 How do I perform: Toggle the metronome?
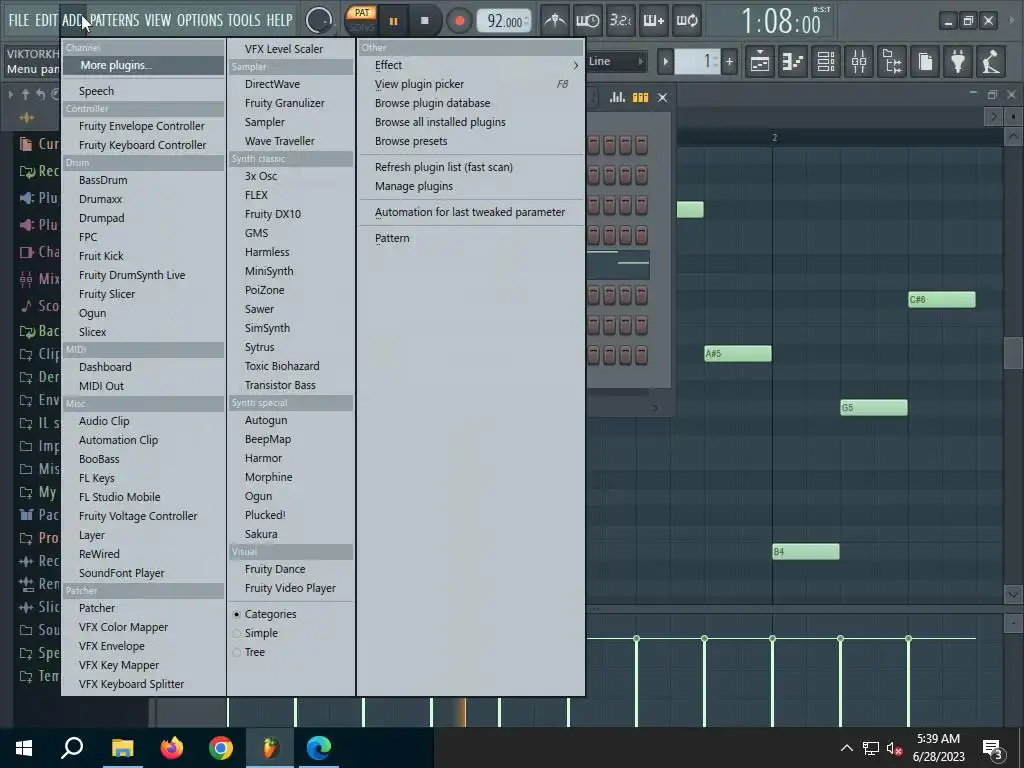555,20
